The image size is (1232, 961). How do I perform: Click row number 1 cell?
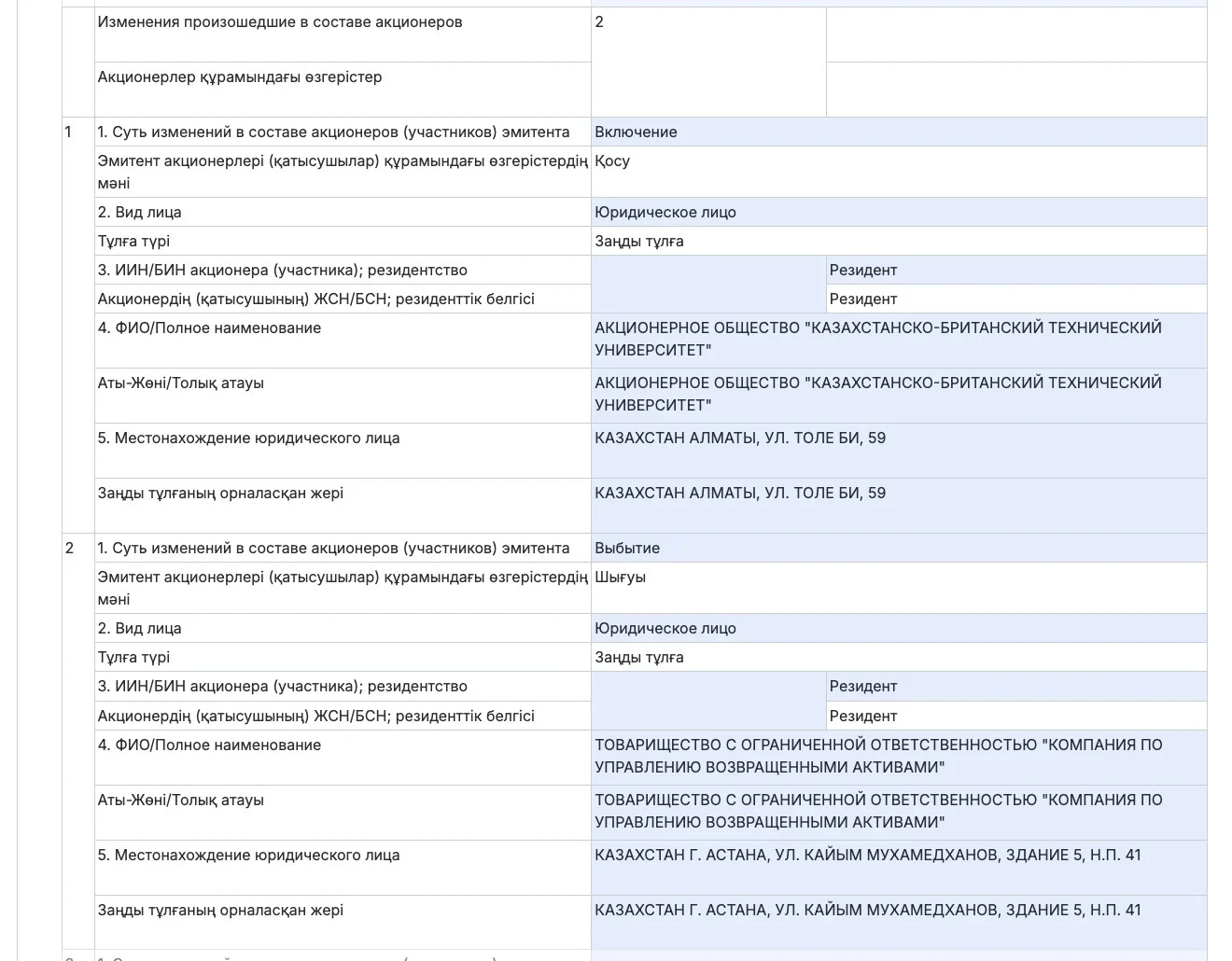(77, 324)
